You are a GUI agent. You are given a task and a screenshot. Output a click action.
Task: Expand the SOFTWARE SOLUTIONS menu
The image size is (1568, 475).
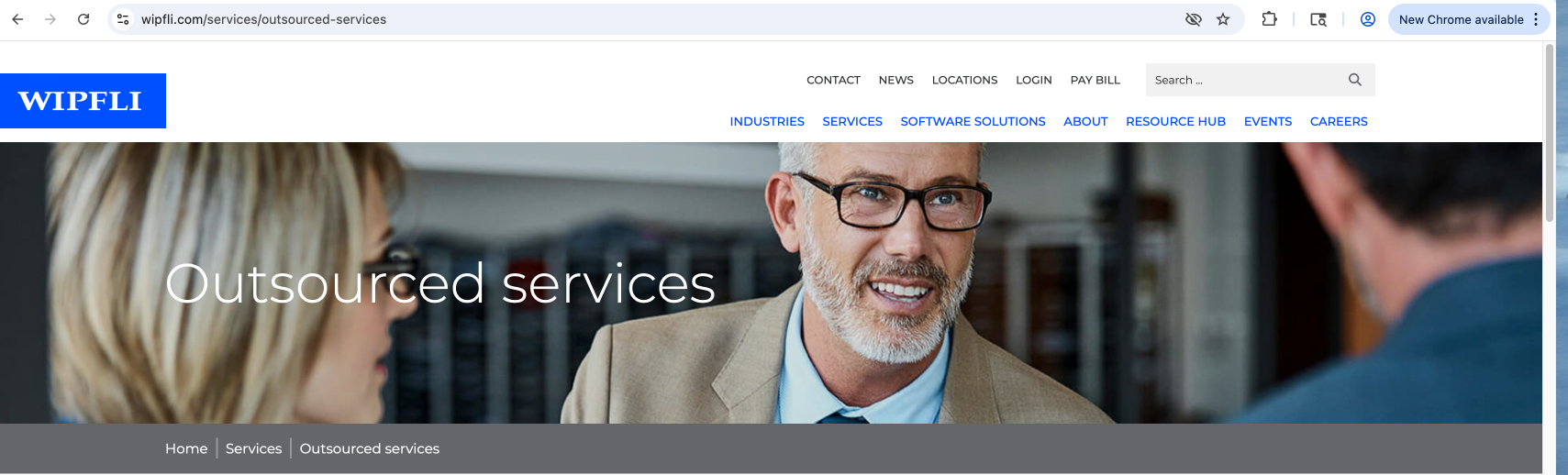(973, 121)
